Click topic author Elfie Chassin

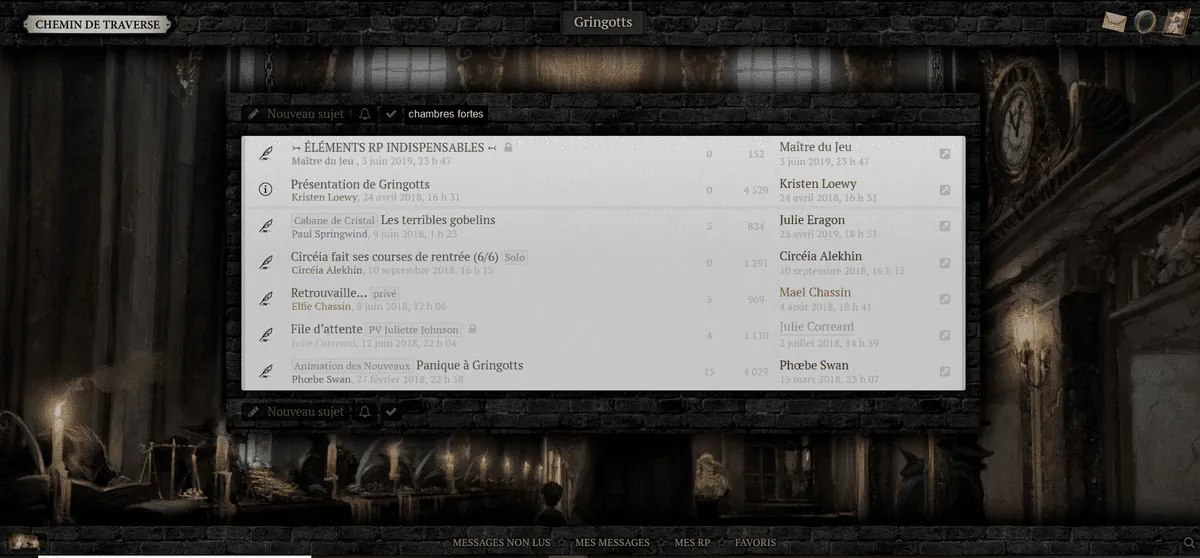click(x=321, y=306)
